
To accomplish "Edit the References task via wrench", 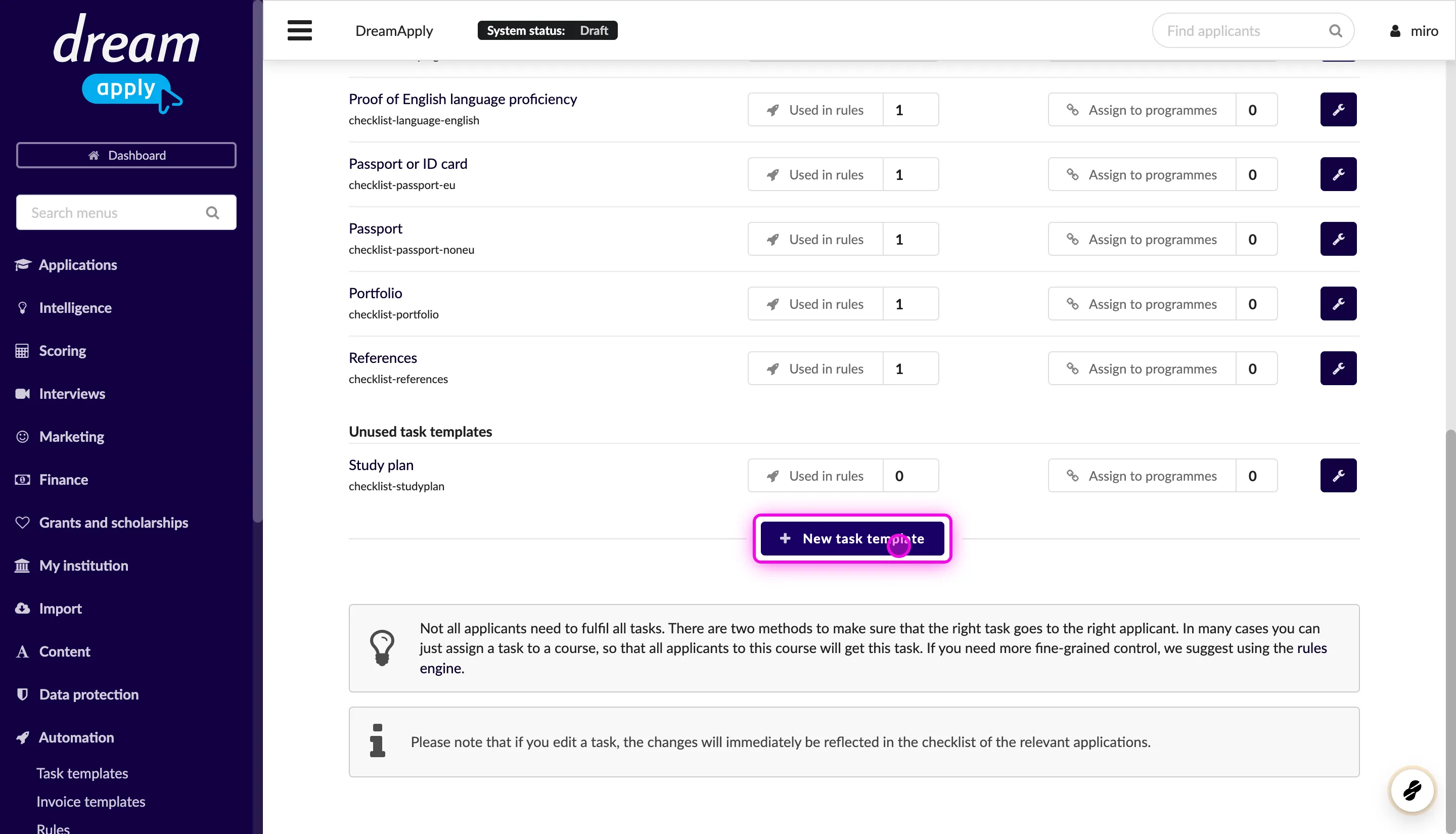I will click(1338, 368).
